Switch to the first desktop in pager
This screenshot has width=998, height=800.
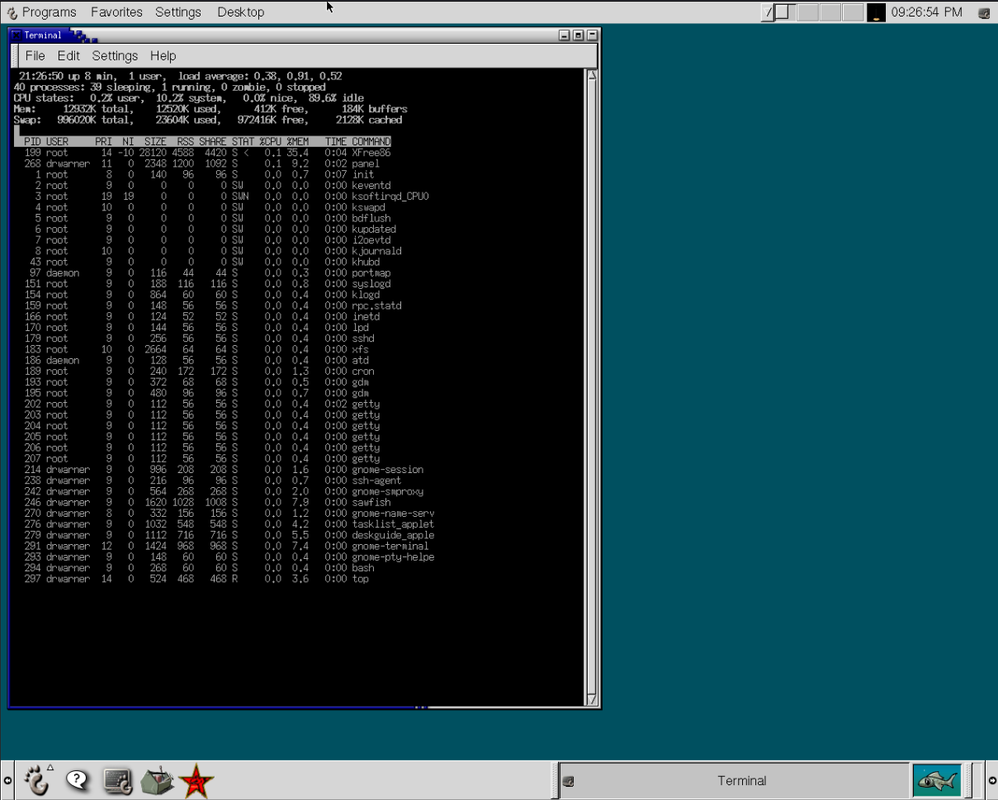point(785,12)
